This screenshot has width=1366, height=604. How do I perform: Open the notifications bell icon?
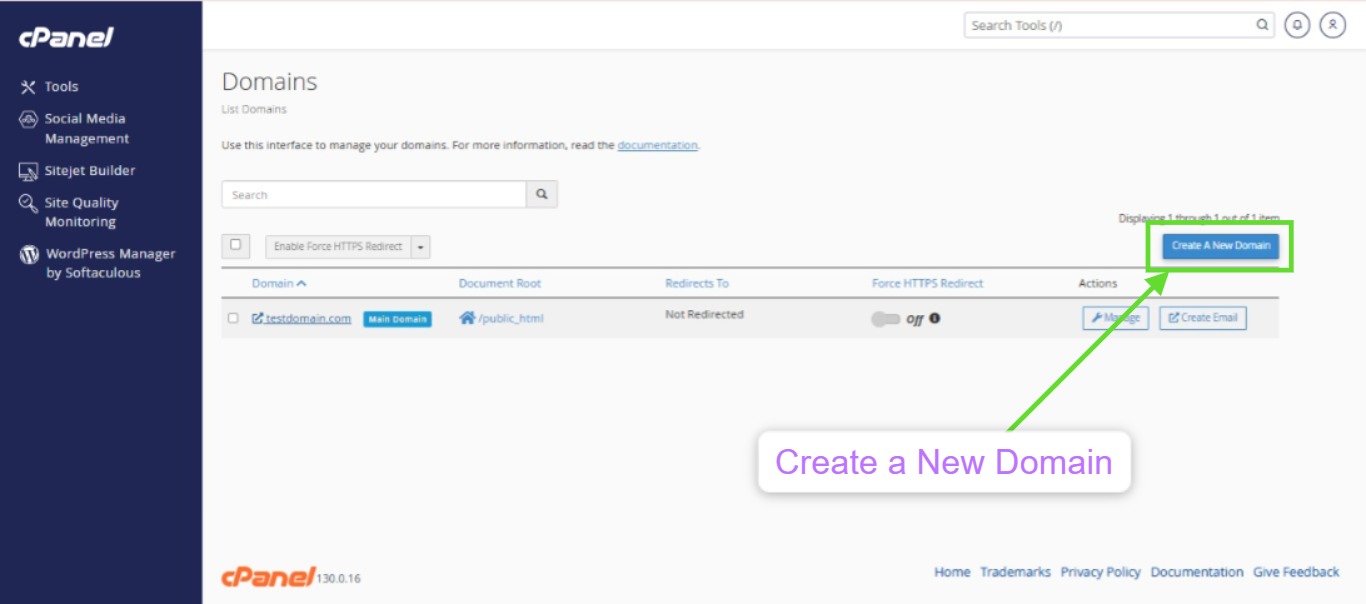[x=1297, y=25]
